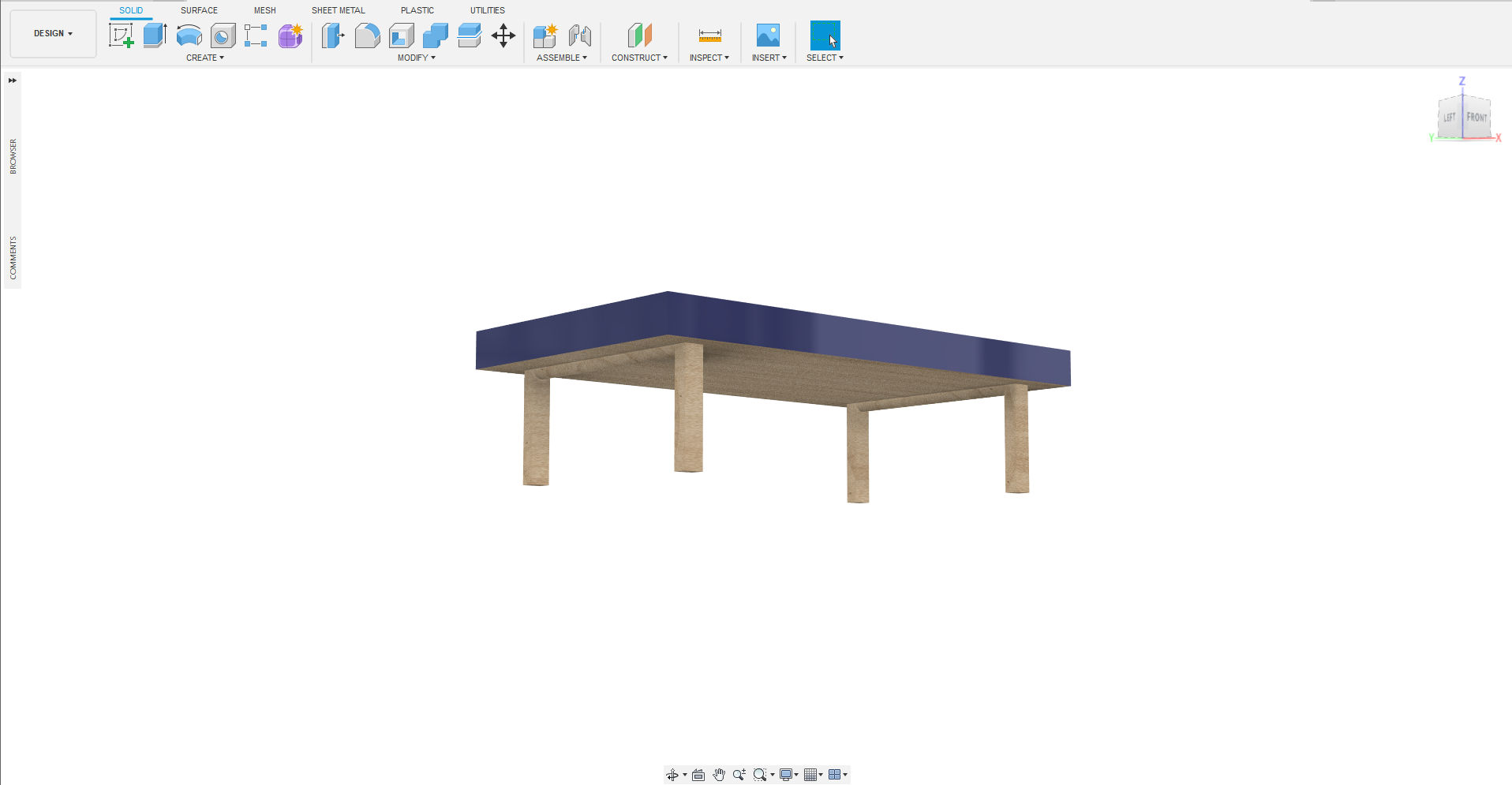Select the Pan tool at bottom

(719, 774)
